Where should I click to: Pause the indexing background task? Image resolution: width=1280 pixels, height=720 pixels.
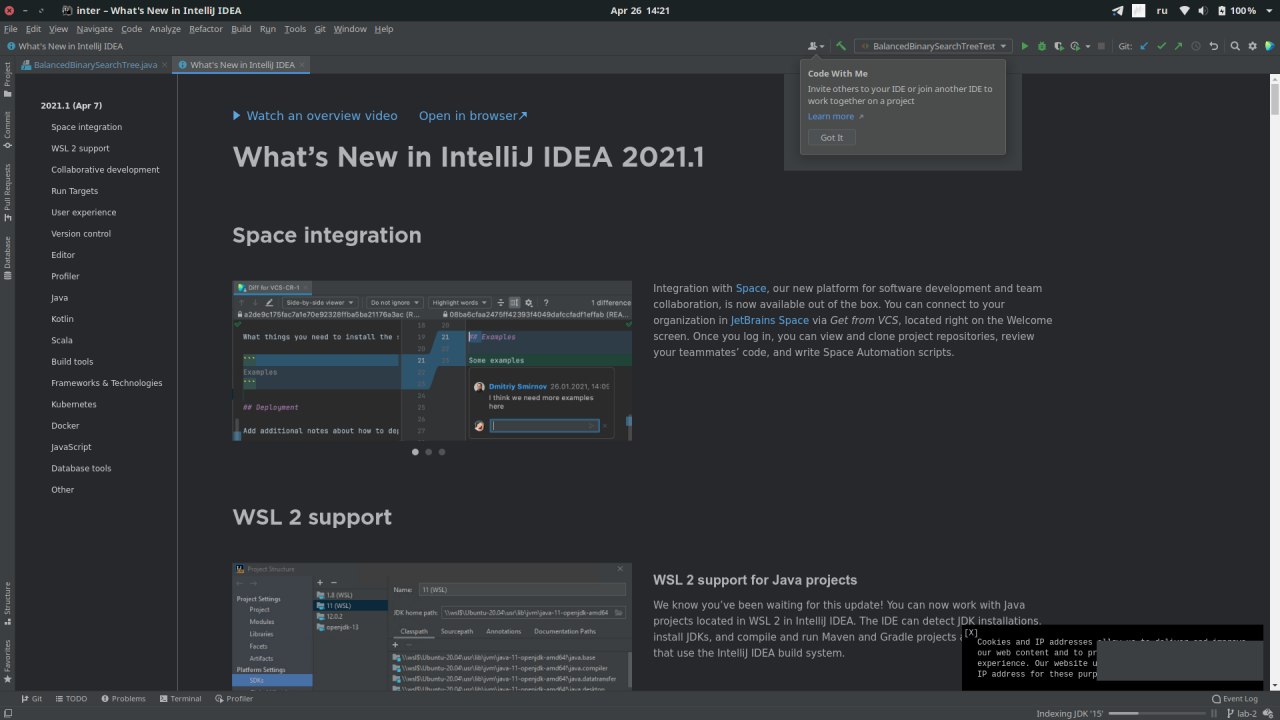click(1214, 714)
